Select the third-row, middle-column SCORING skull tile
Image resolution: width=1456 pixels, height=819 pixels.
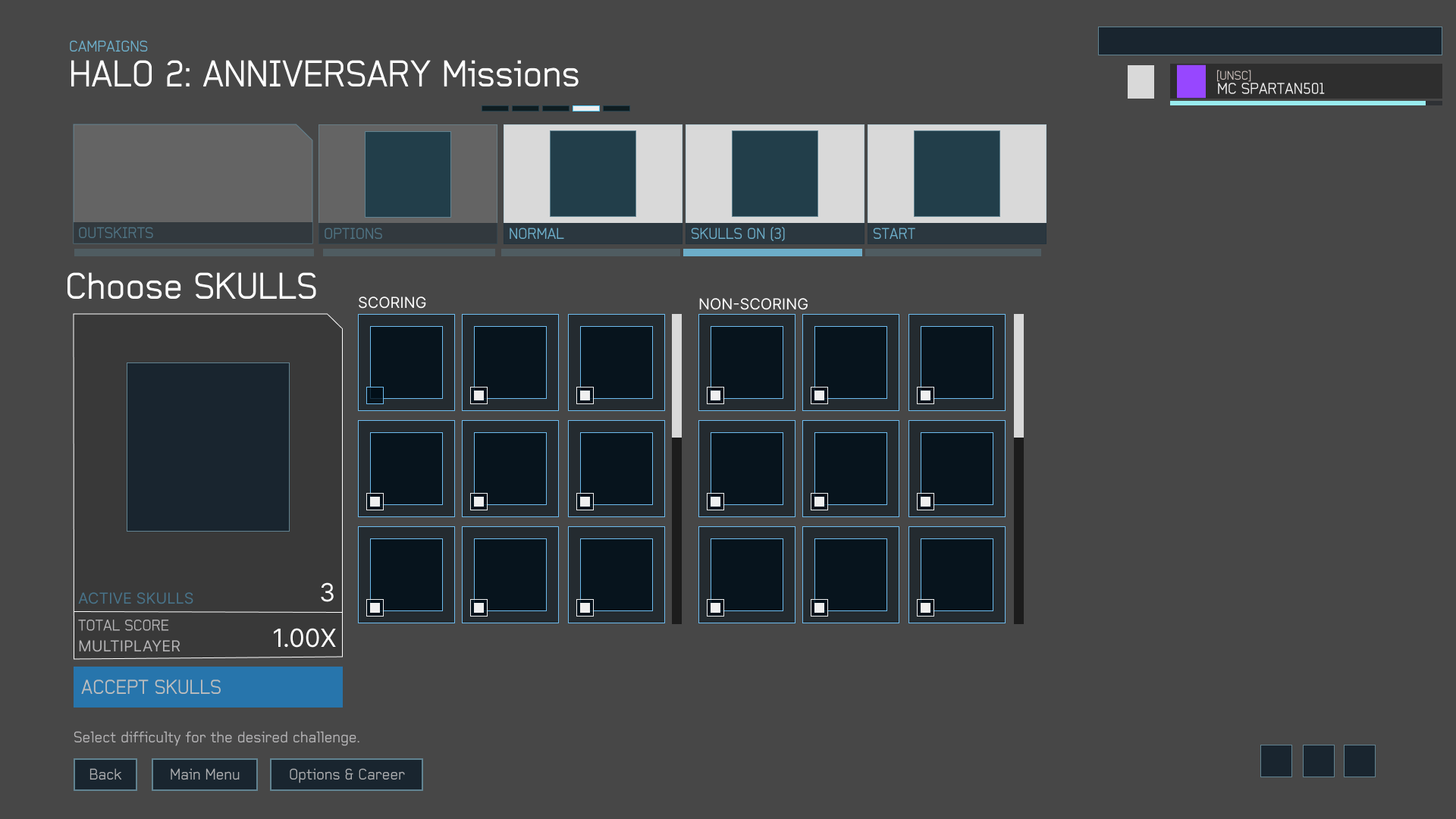click(510, 575)
